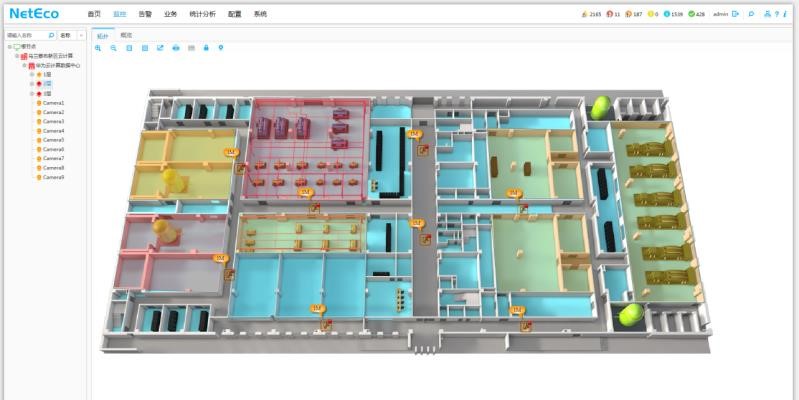
Task: Expand the 1层 floor tree node
Action: tap(32, 75)
